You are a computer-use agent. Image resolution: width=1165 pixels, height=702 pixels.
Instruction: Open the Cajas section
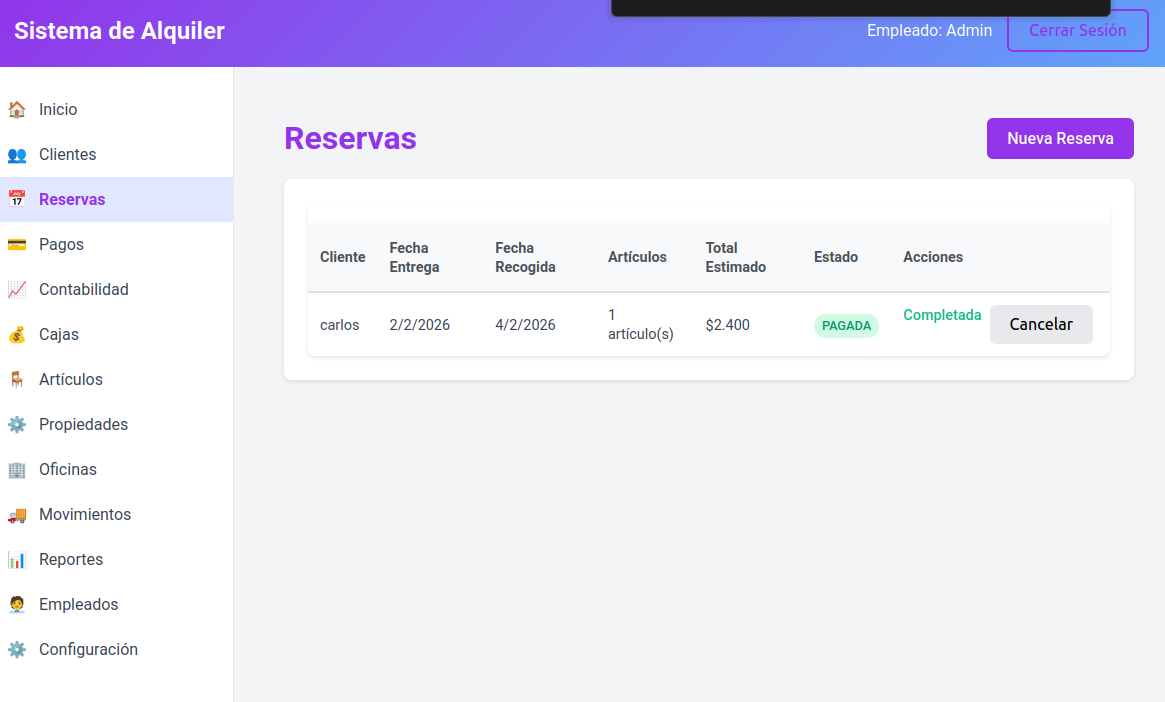click(x=117, y=334)
